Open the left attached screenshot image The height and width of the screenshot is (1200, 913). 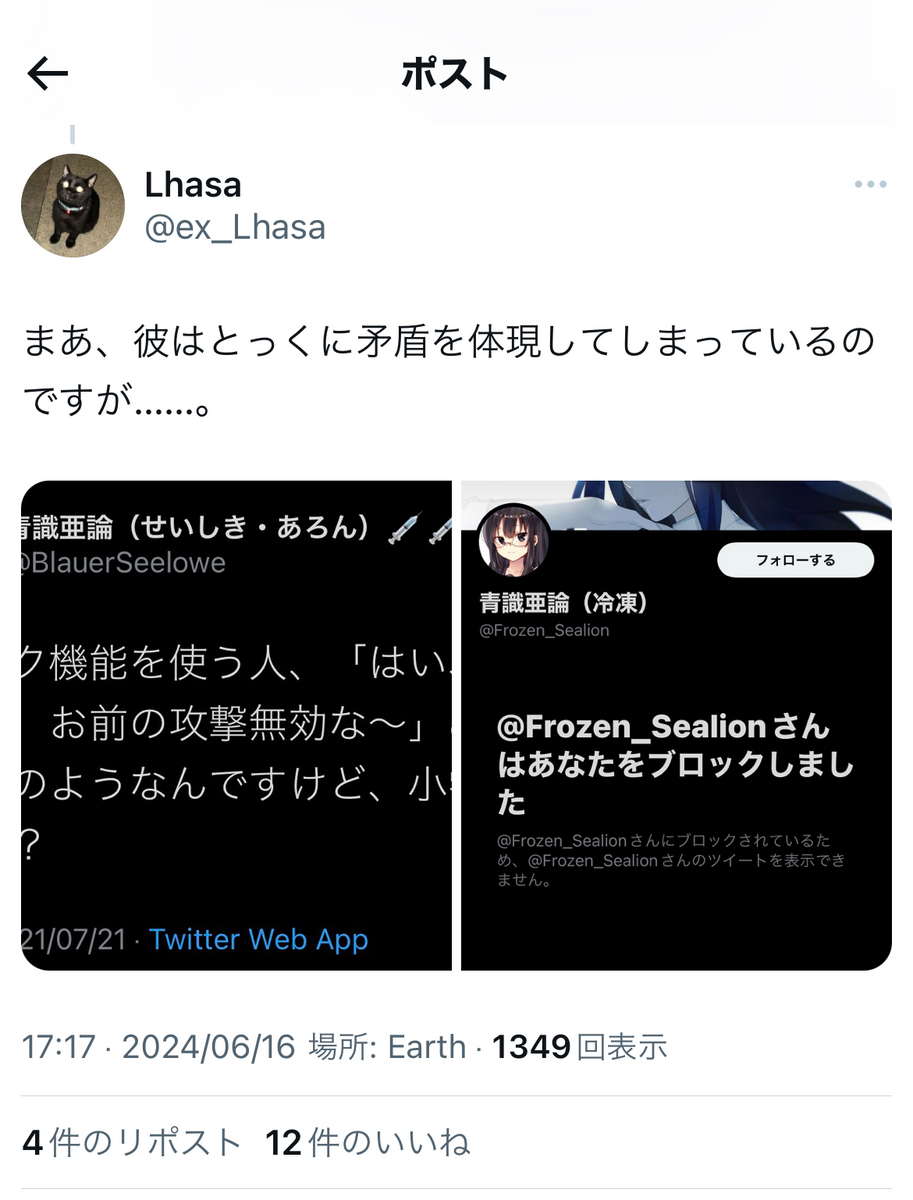tap(236, 726)
